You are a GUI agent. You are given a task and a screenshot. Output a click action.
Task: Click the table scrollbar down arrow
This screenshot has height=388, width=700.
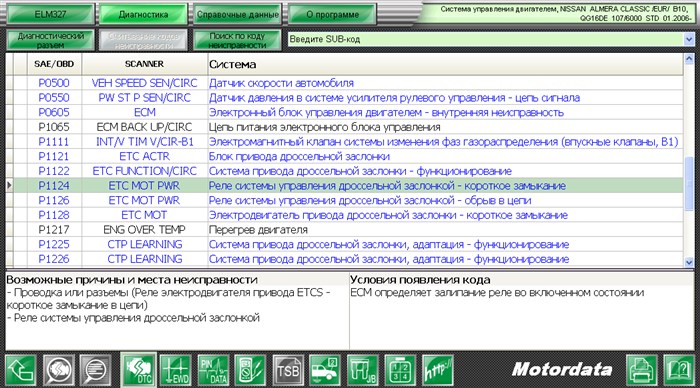[689, 262]
